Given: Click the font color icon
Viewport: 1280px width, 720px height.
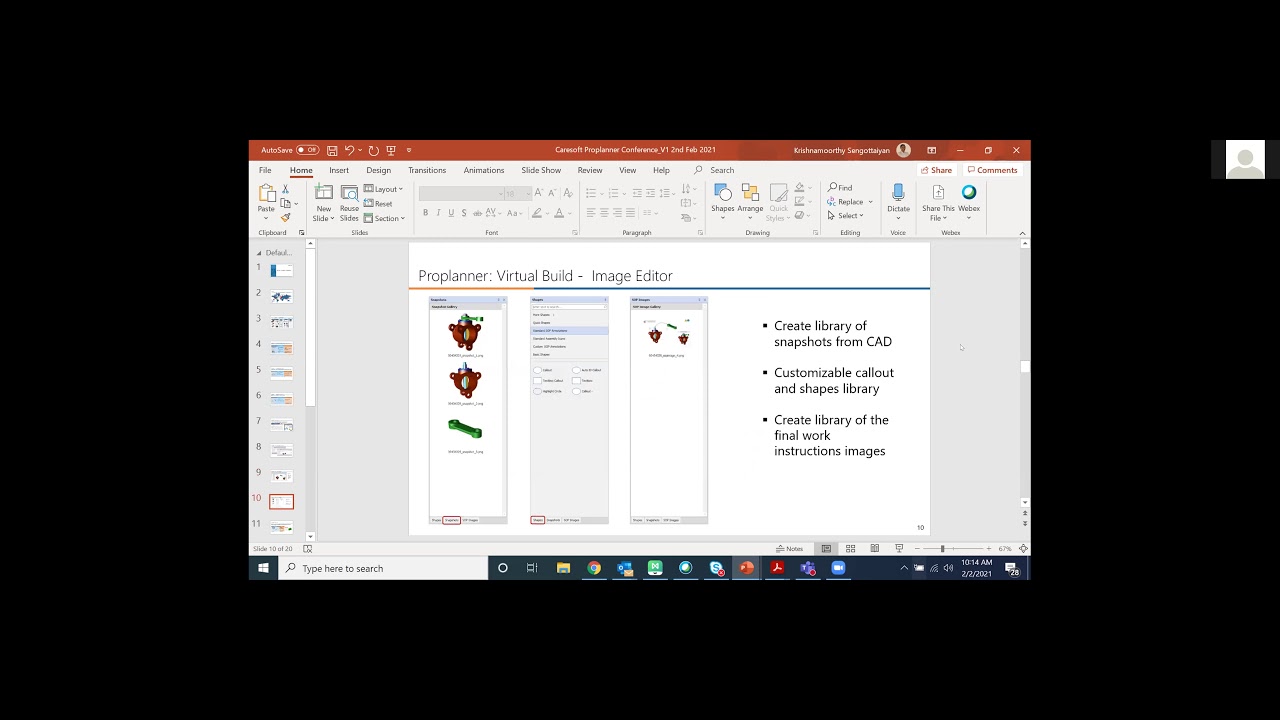Looking at the screenshot, I should (559, 213).
